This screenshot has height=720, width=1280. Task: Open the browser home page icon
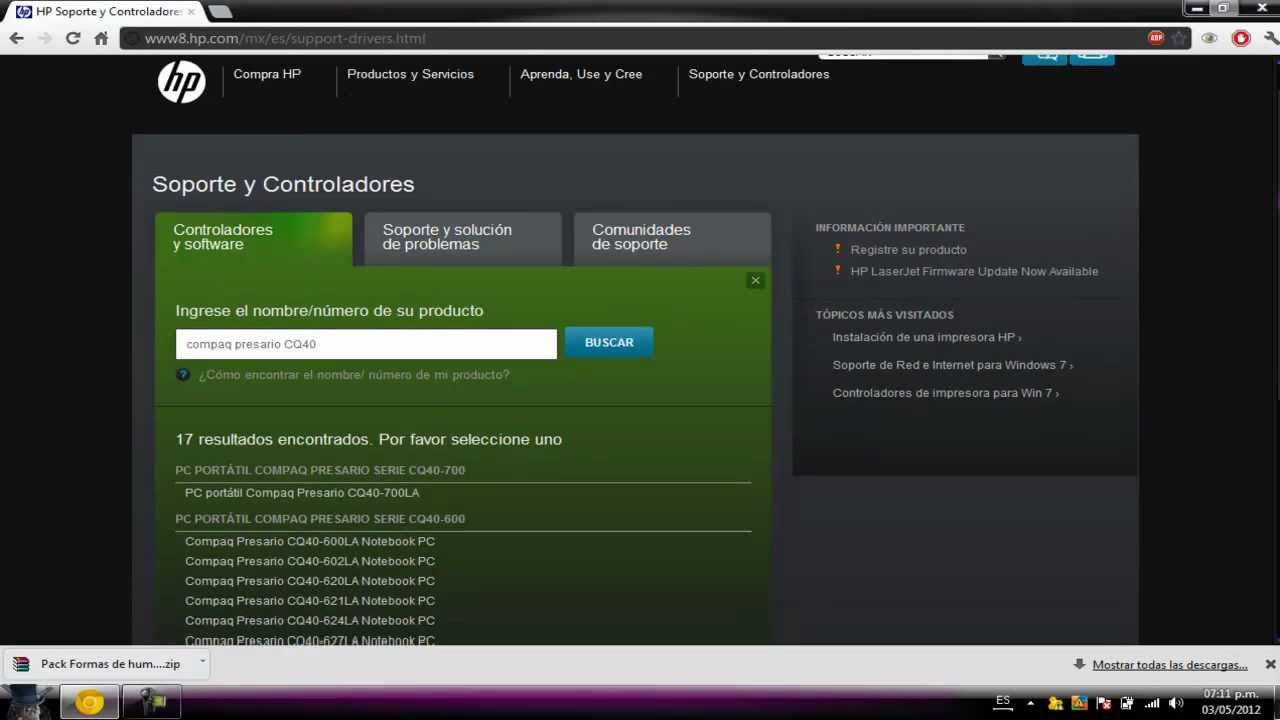pos(101,38)
